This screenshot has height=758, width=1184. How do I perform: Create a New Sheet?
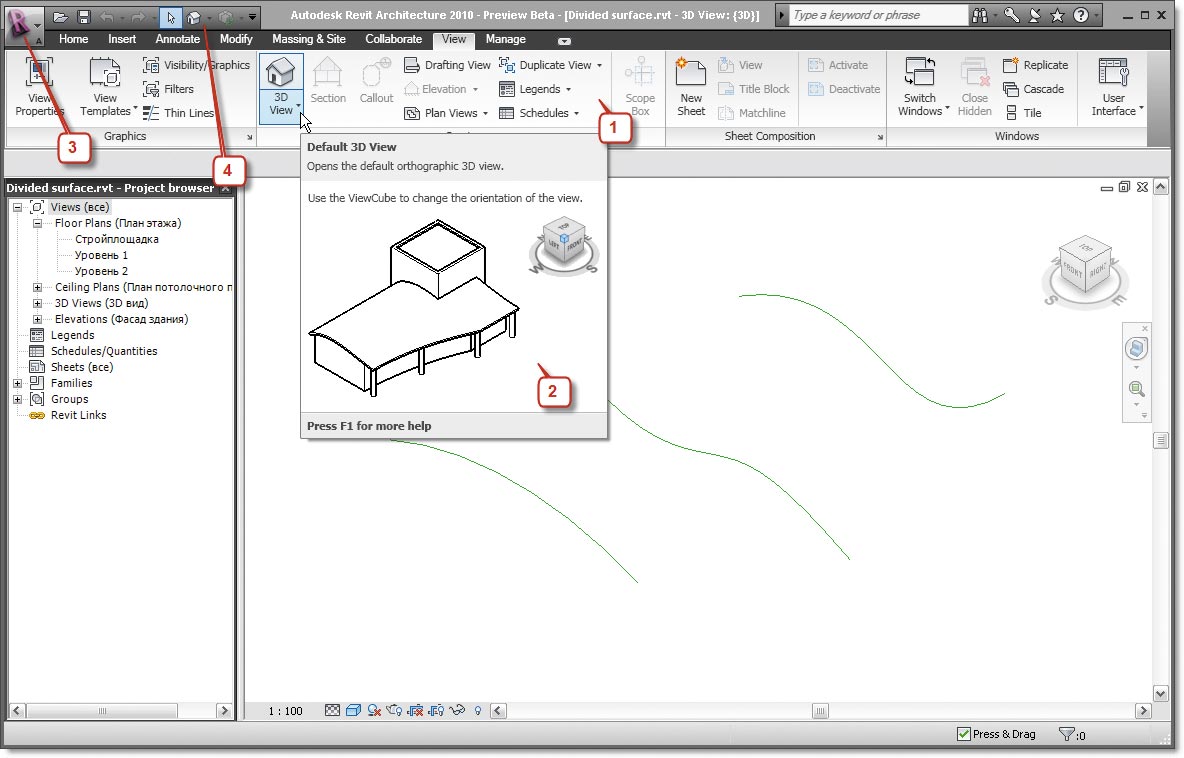click(691, 87)
